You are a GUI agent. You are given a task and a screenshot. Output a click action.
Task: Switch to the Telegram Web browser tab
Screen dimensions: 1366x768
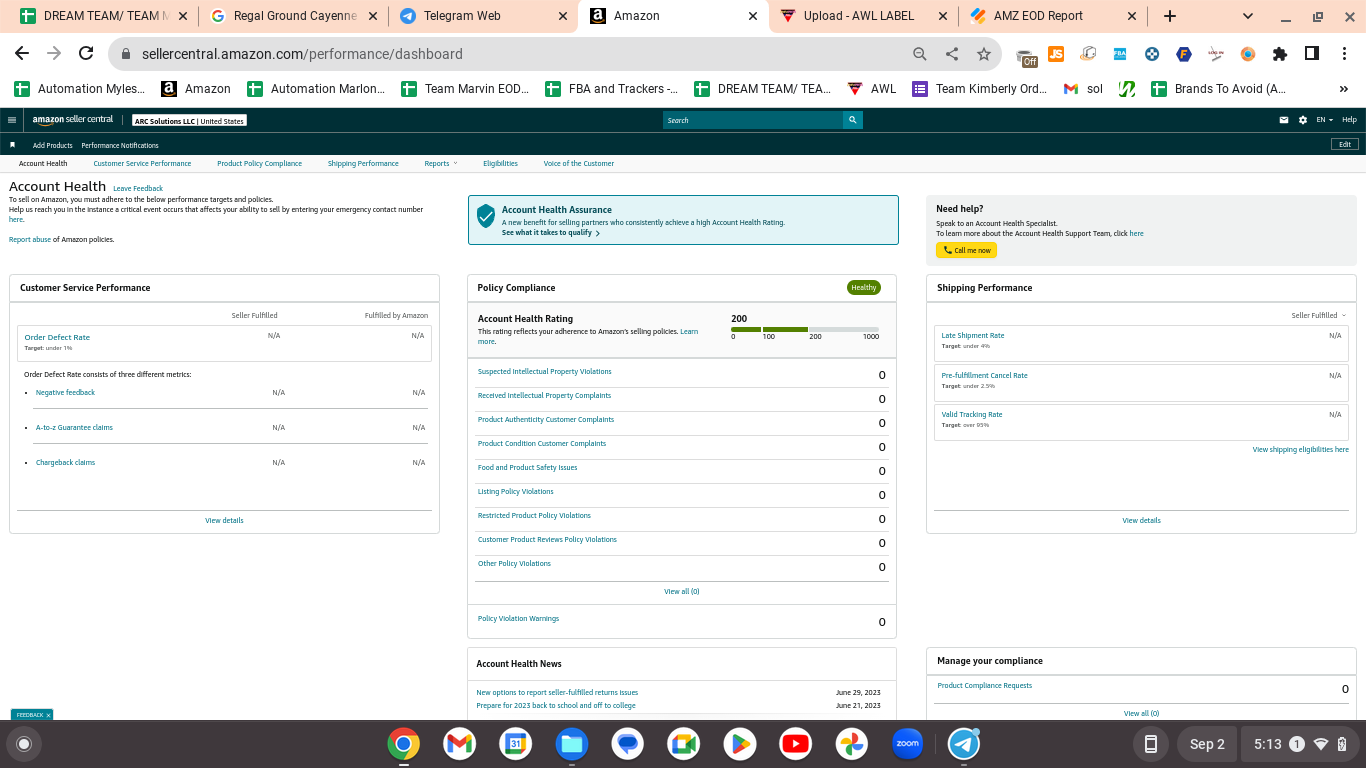coord(482,16)
